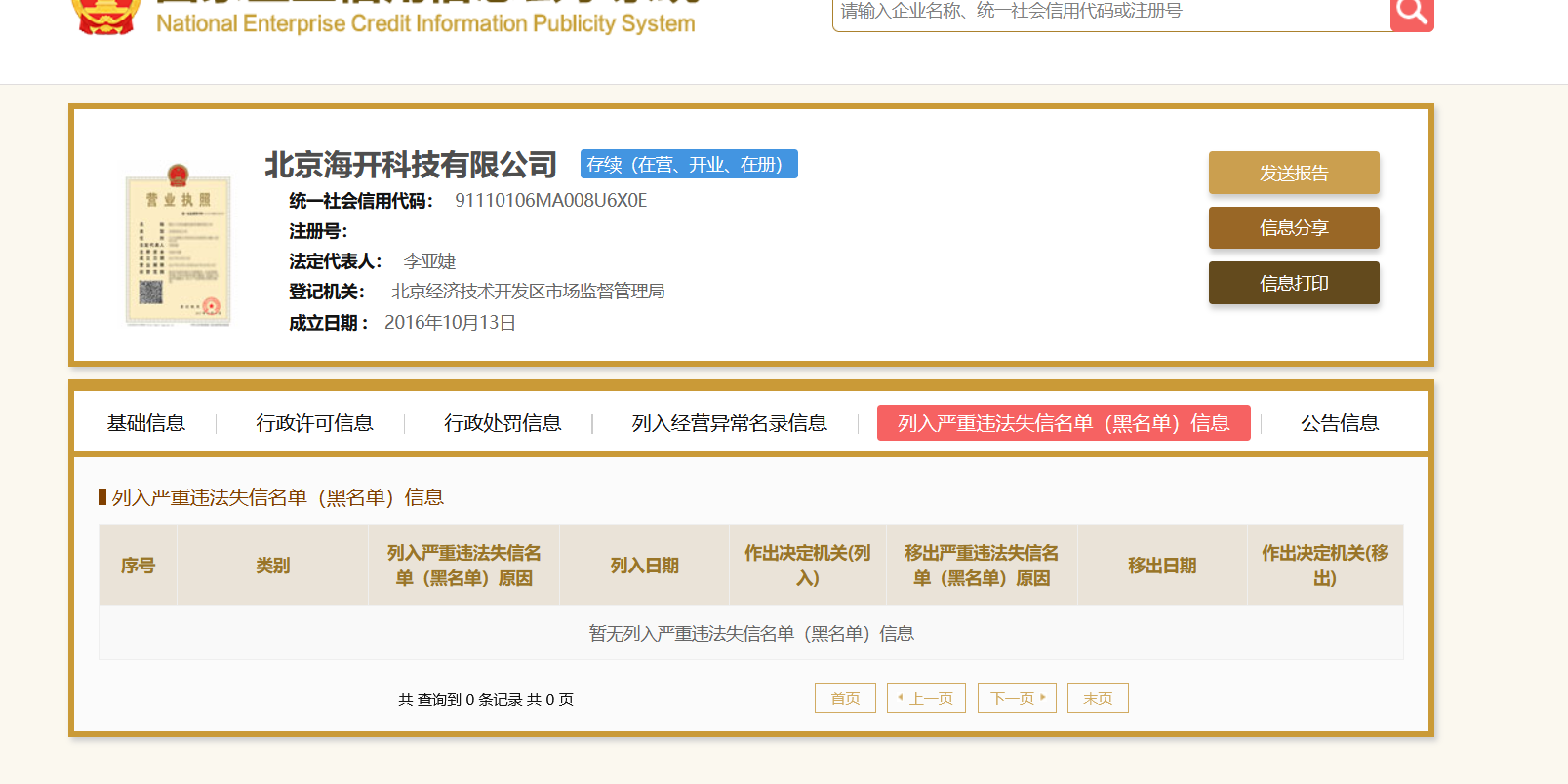
Task: Open the business license thumbnail image
Action: click(x=179, y=245)
